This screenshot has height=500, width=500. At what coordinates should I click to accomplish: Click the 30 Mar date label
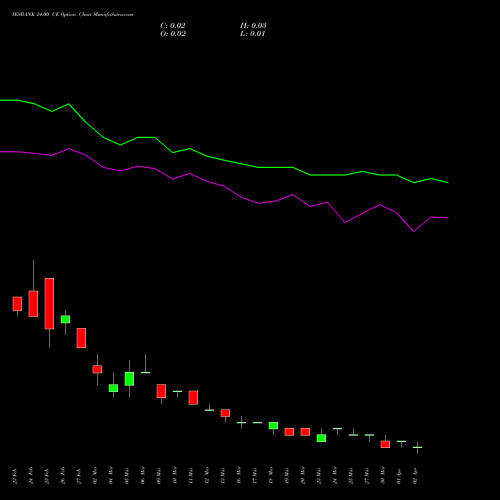(383, 476)
